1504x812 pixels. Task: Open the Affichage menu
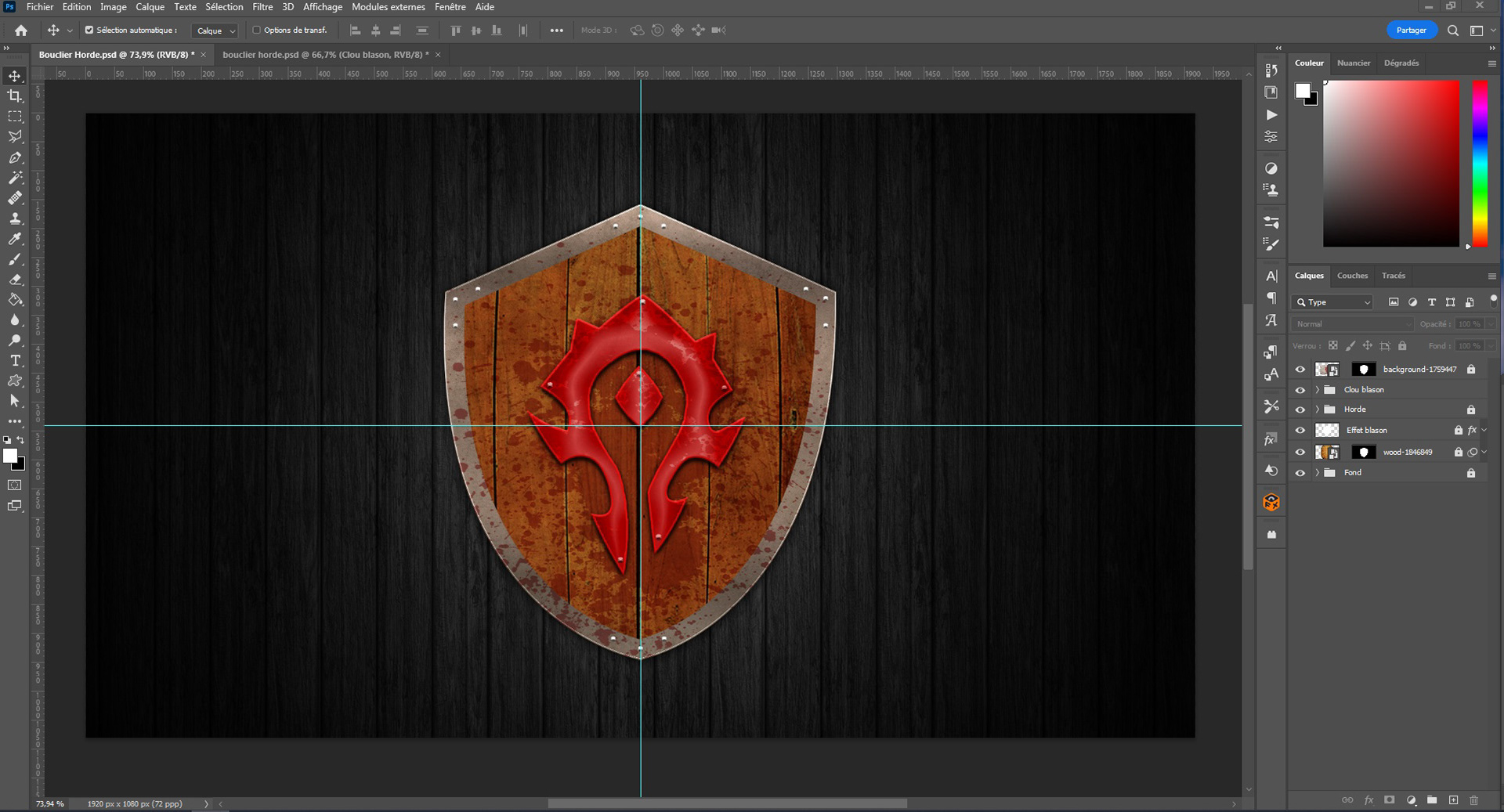(323, 7)
